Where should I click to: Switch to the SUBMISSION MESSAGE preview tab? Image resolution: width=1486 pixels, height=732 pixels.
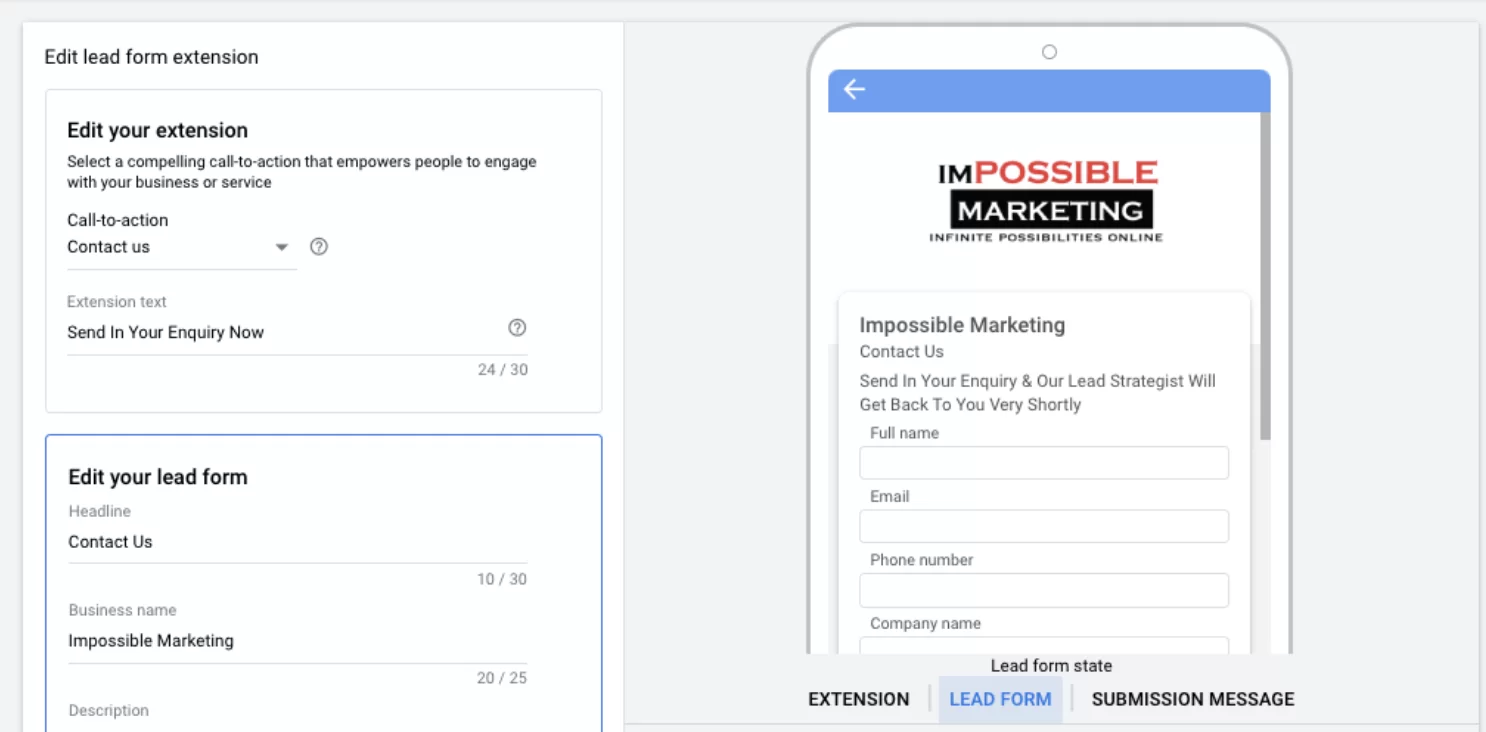coord(1193,699)
